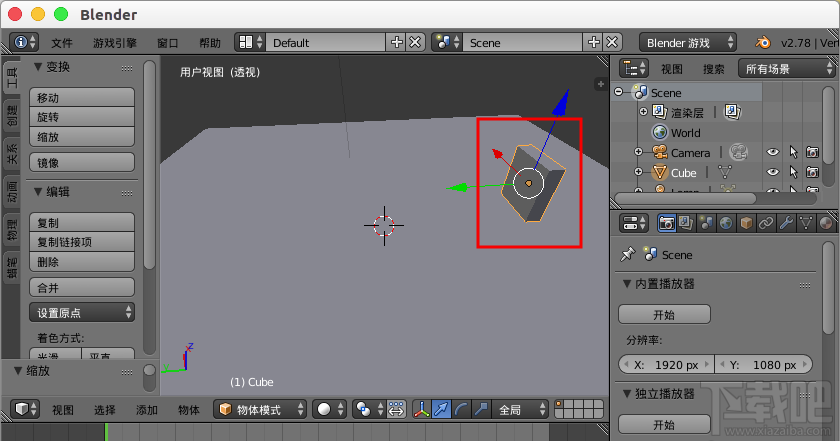Open the Info editor type selector
The width and height of the screenshot is (840, 441).
tap(25, 42)
